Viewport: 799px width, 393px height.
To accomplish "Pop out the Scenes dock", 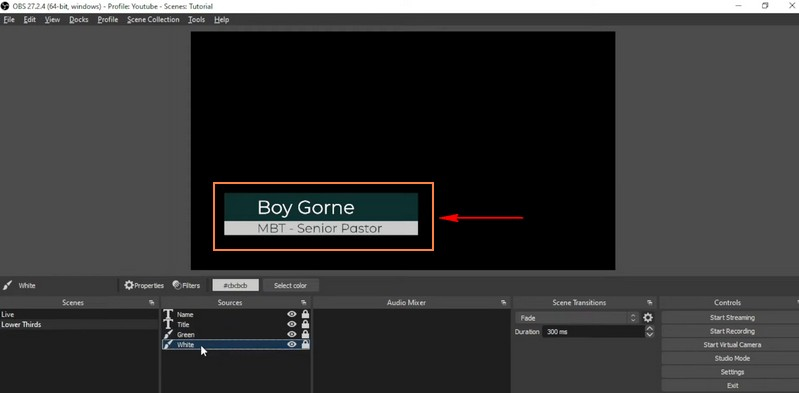I will [x=151, y=303].
